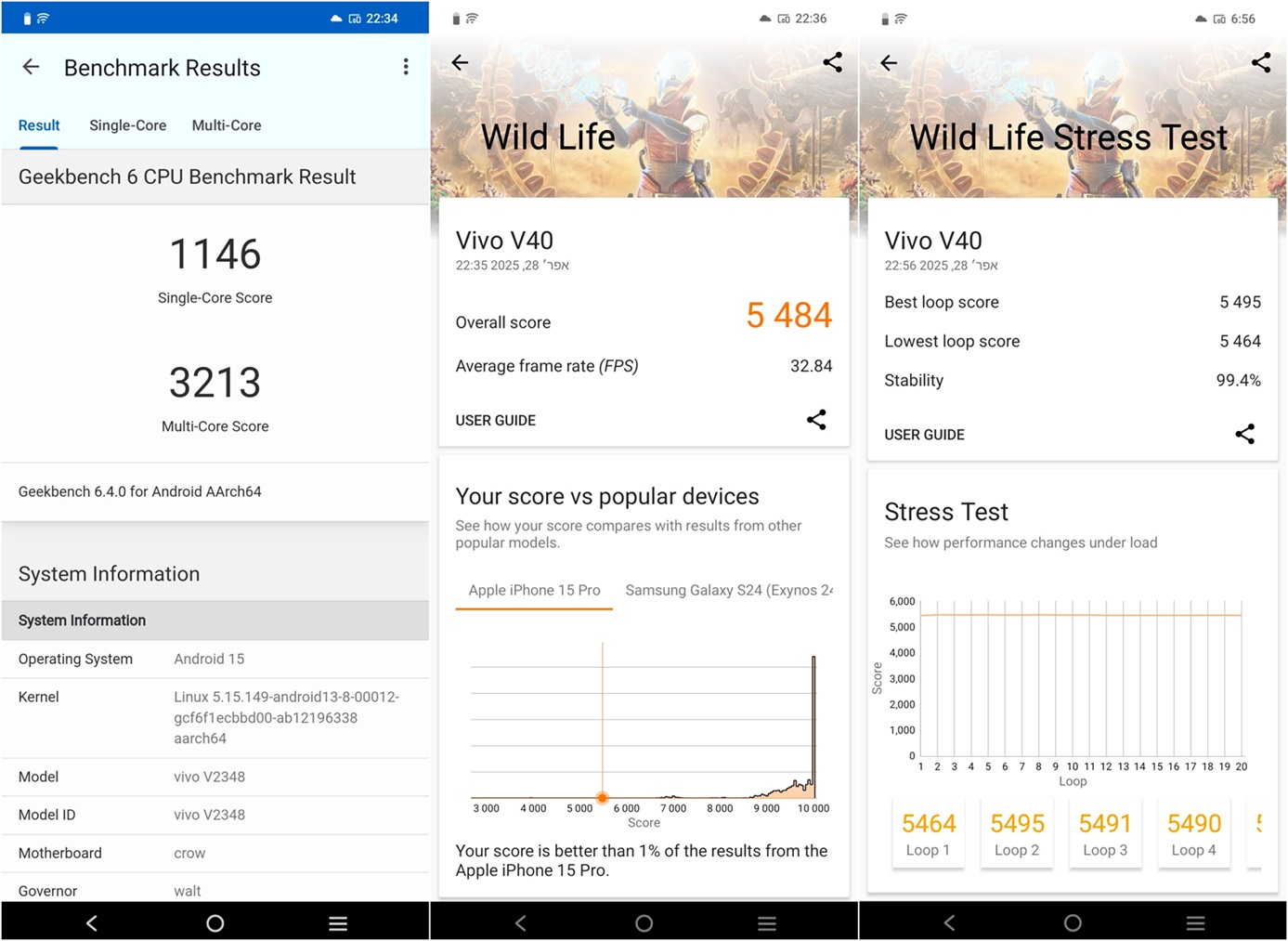Share Stress Test result from top bar
This screenshot has width=1288, height=941.
pyautogui.click(x=1260, y=62)
